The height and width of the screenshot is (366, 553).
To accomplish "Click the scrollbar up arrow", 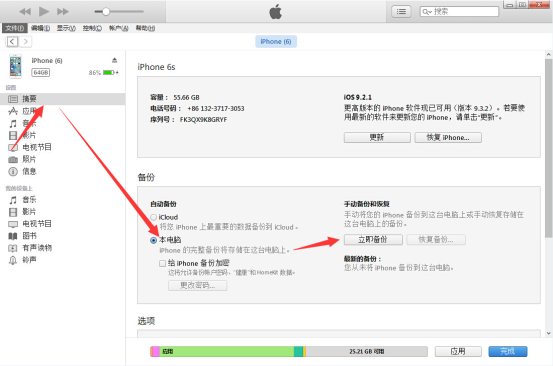I will coord(548,55).
